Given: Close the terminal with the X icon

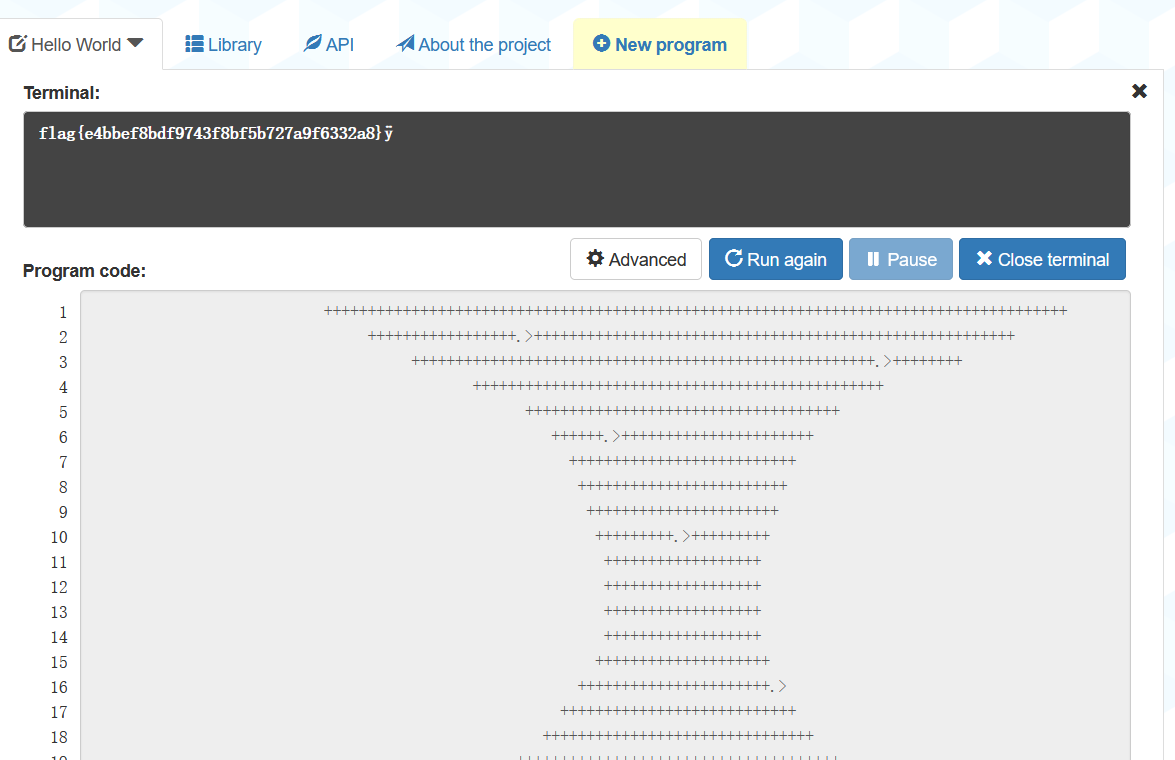Looking at the screenshot, I should click(1139, 91).
